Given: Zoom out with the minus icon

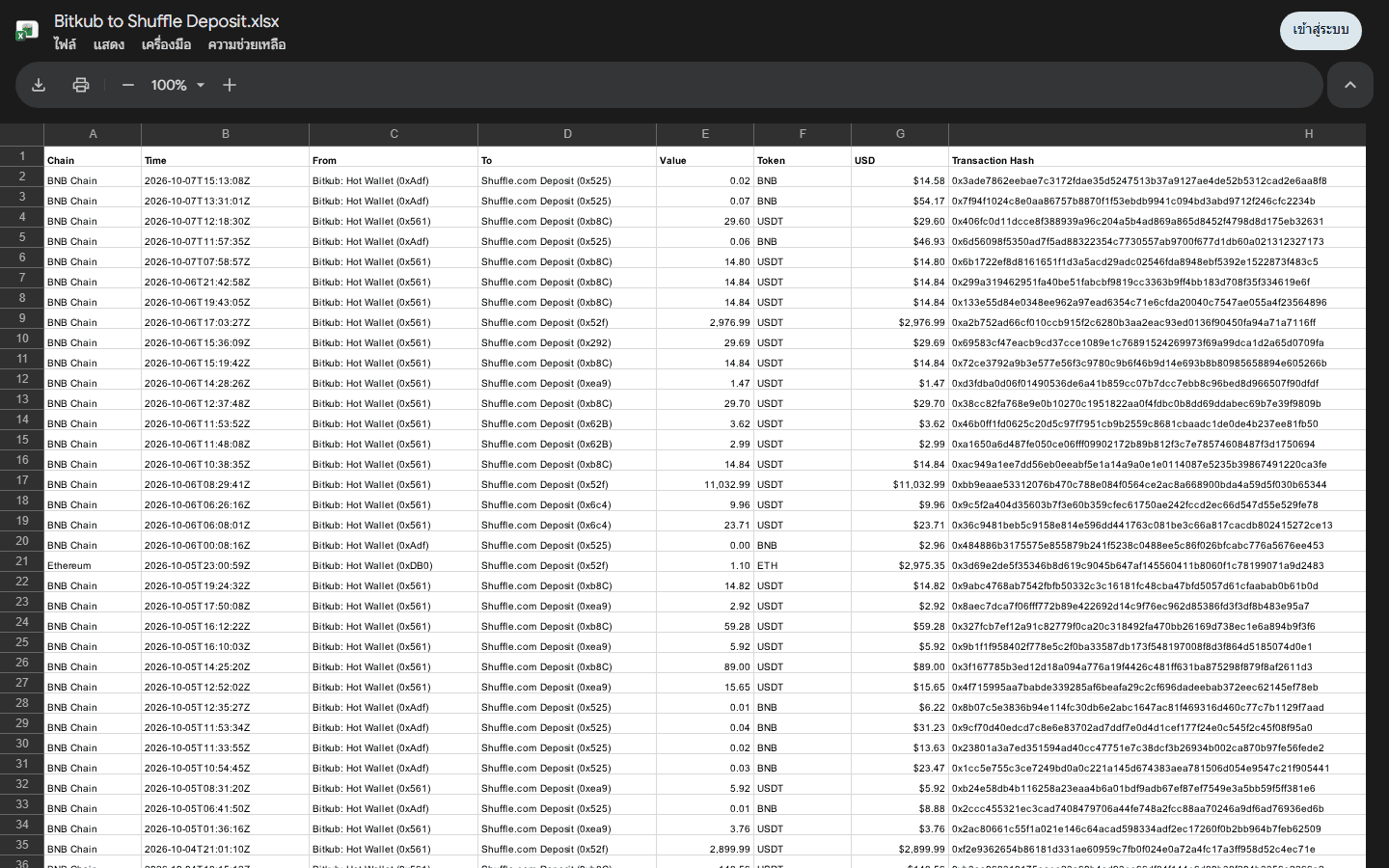Looking at the screenshot, I should click(x=127, y=85).
